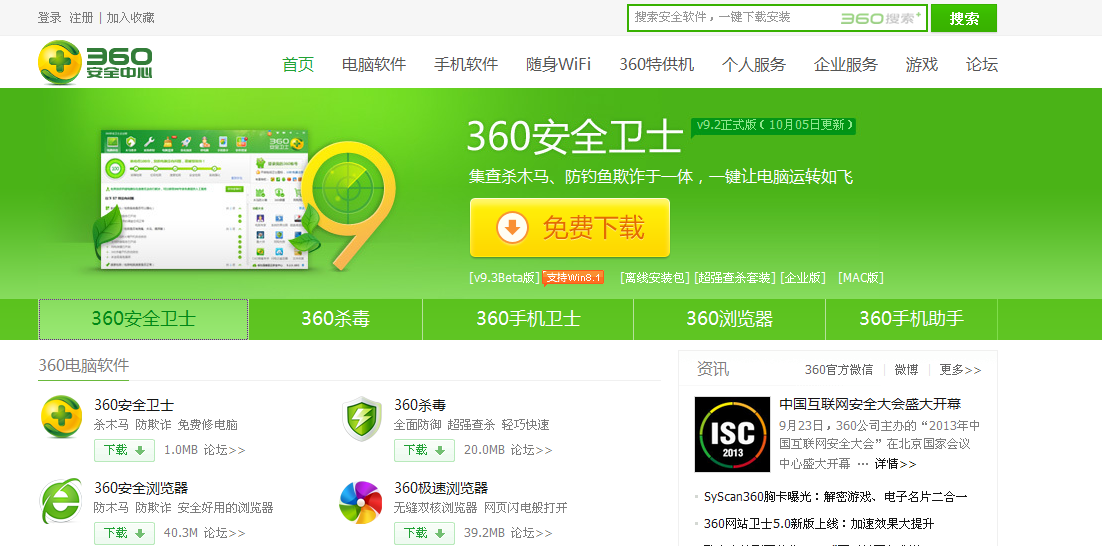This screenshot has width=1102, height=546.
Task: Open 360官方微信 link in 资讯 panel
Action: pos(838,370)
